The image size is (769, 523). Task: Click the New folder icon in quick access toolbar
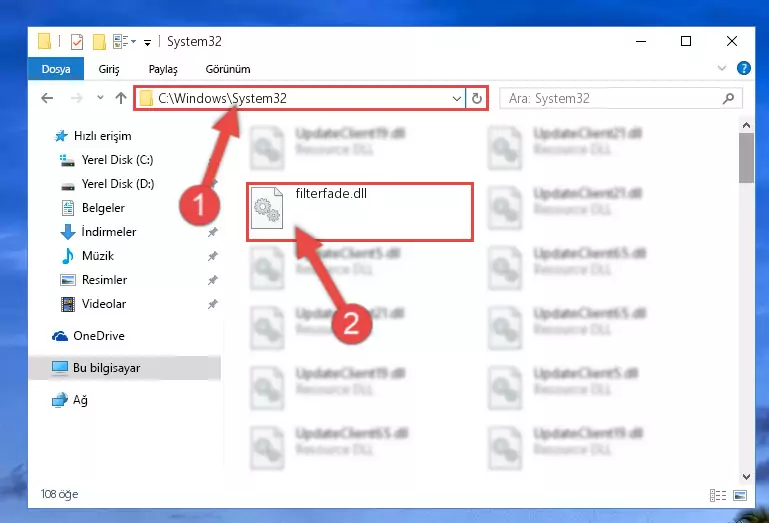99,42
